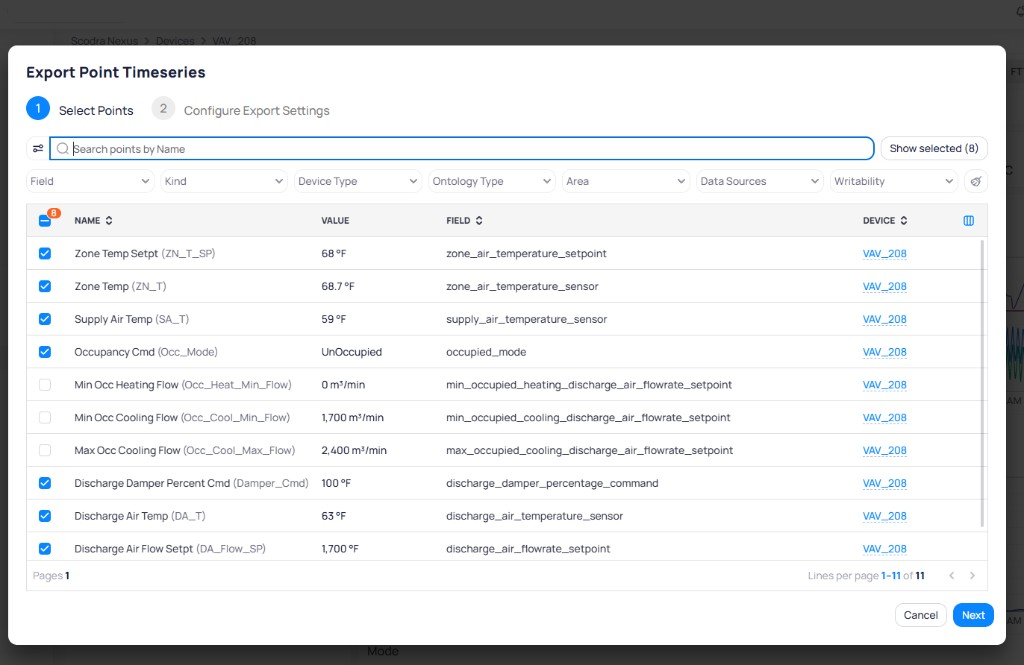Uncheck Discharge Air Flow Setpt checkbox

tap(44, 549)
